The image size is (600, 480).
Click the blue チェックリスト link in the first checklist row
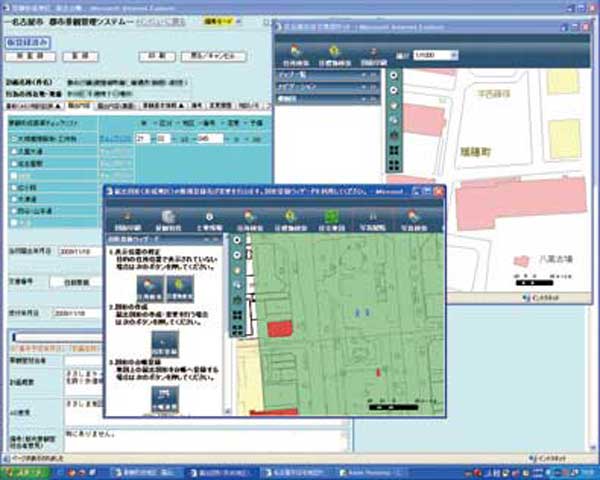pos(116,139)
